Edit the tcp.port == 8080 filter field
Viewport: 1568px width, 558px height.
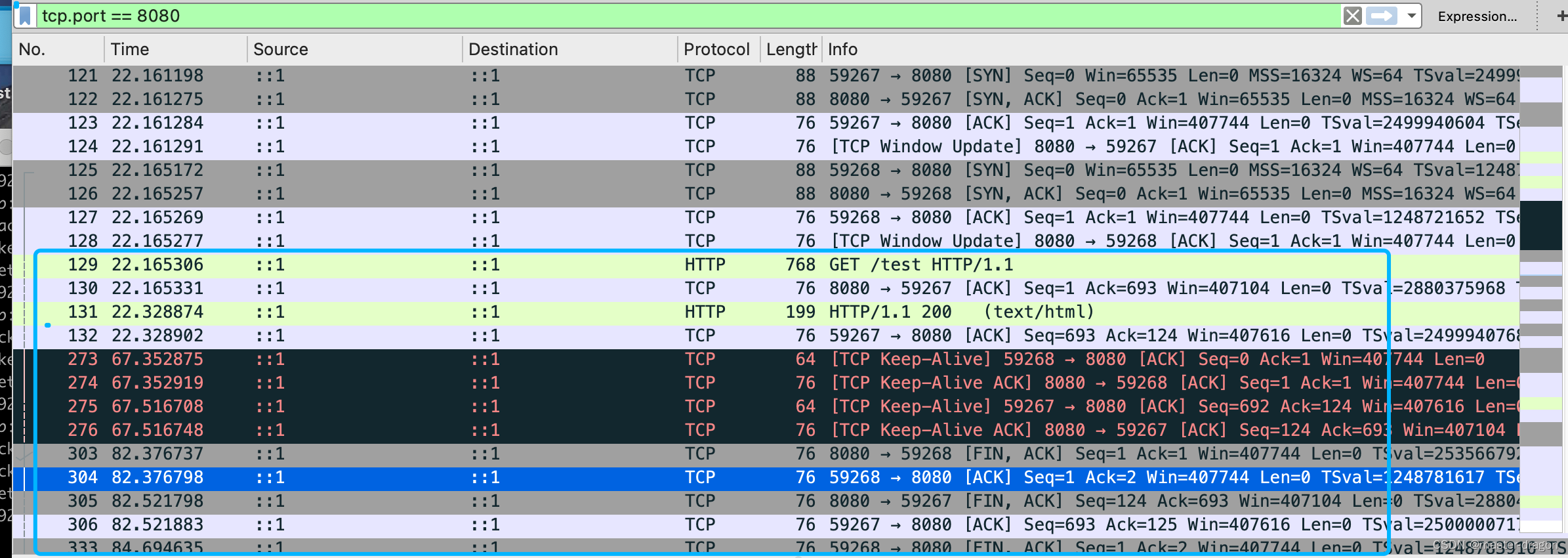pos(689,16)
